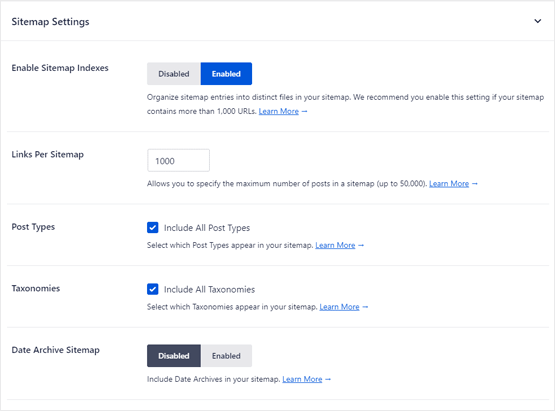Uncheck Include All Taxonomies checkbox
The image size is (555, 411).
click(x=153, y=289)
